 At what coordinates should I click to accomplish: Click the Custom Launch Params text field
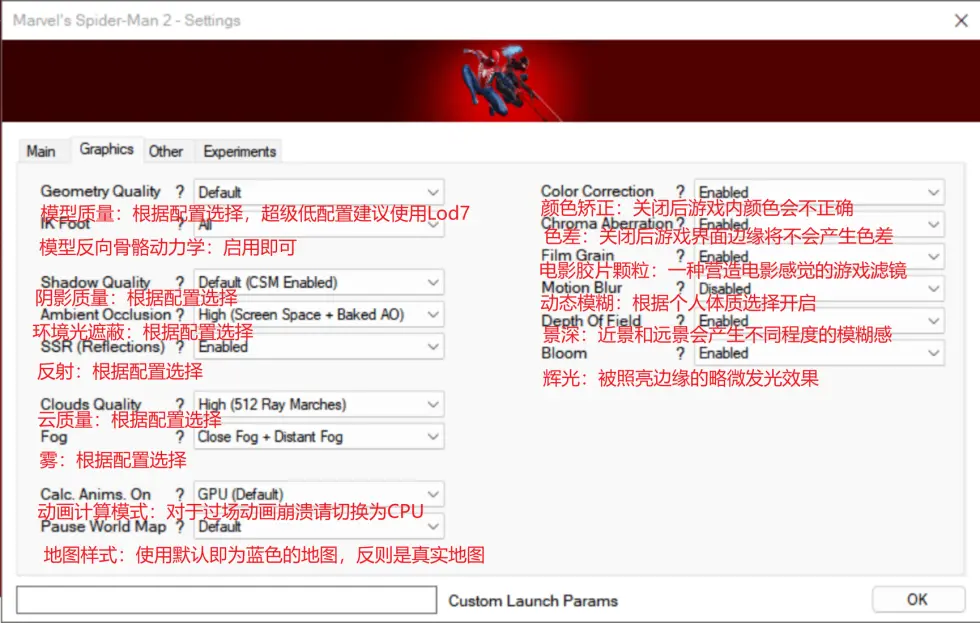coord(226,600)
